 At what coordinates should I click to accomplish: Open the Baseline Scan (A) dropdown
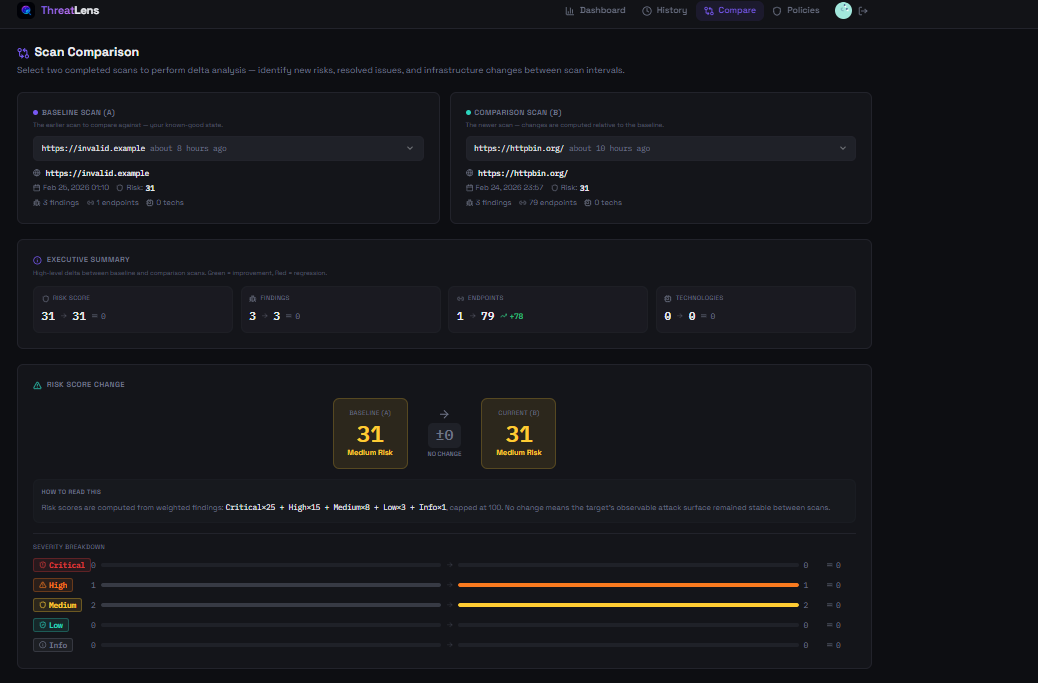point(228,148)
